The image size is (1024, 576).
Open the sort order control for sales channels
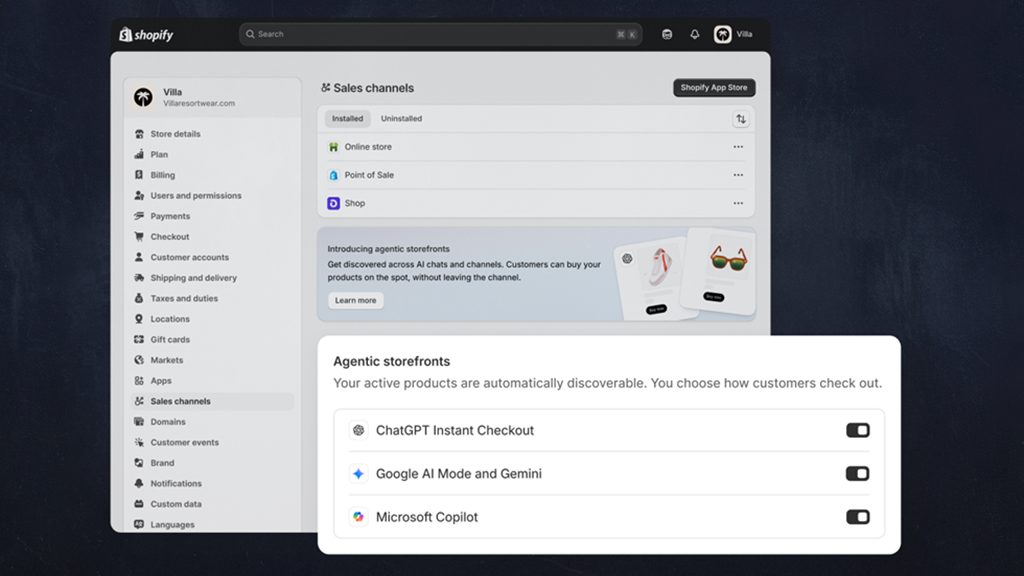click(740, 118)
